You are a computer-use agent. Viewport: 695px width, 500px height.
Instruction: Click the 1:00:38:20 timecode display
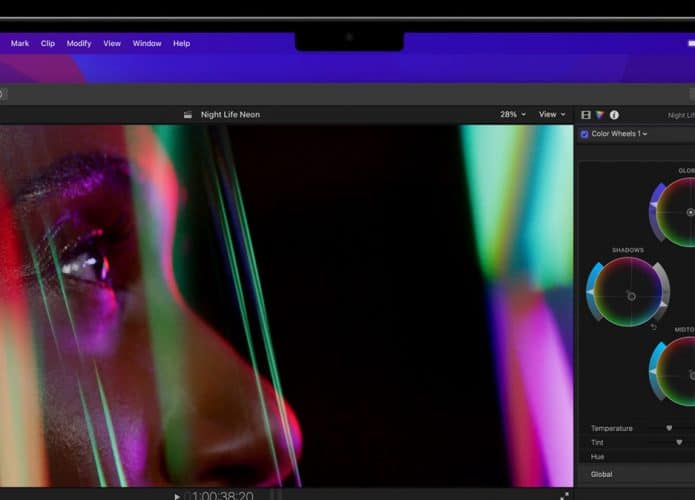pyautogui.click(x=223, y=495)
